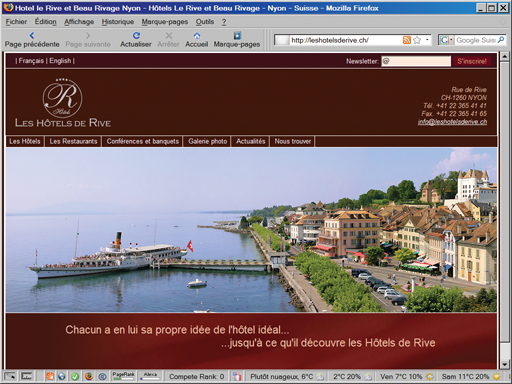
Task: Open the Galerie photo section
Action: pos(207,141)
